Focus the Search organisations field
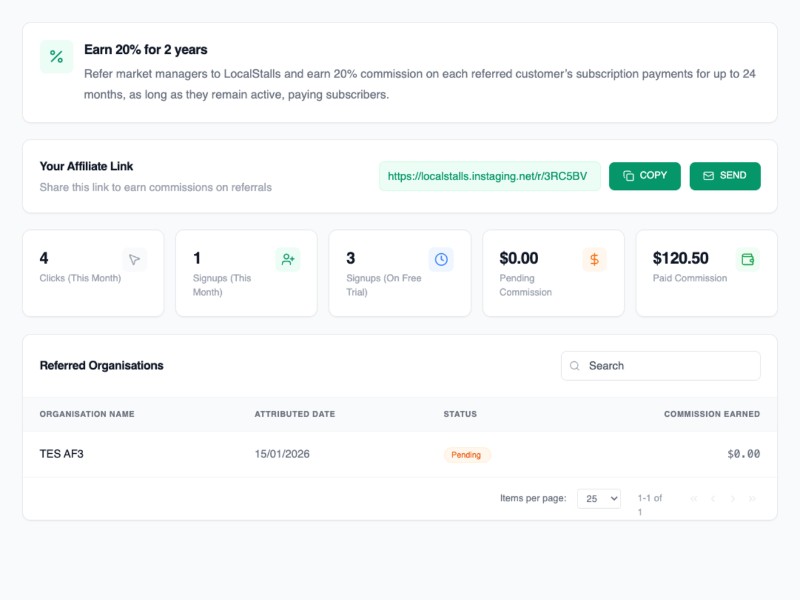The height and width of the screenshot is (600, 800). 670,366
